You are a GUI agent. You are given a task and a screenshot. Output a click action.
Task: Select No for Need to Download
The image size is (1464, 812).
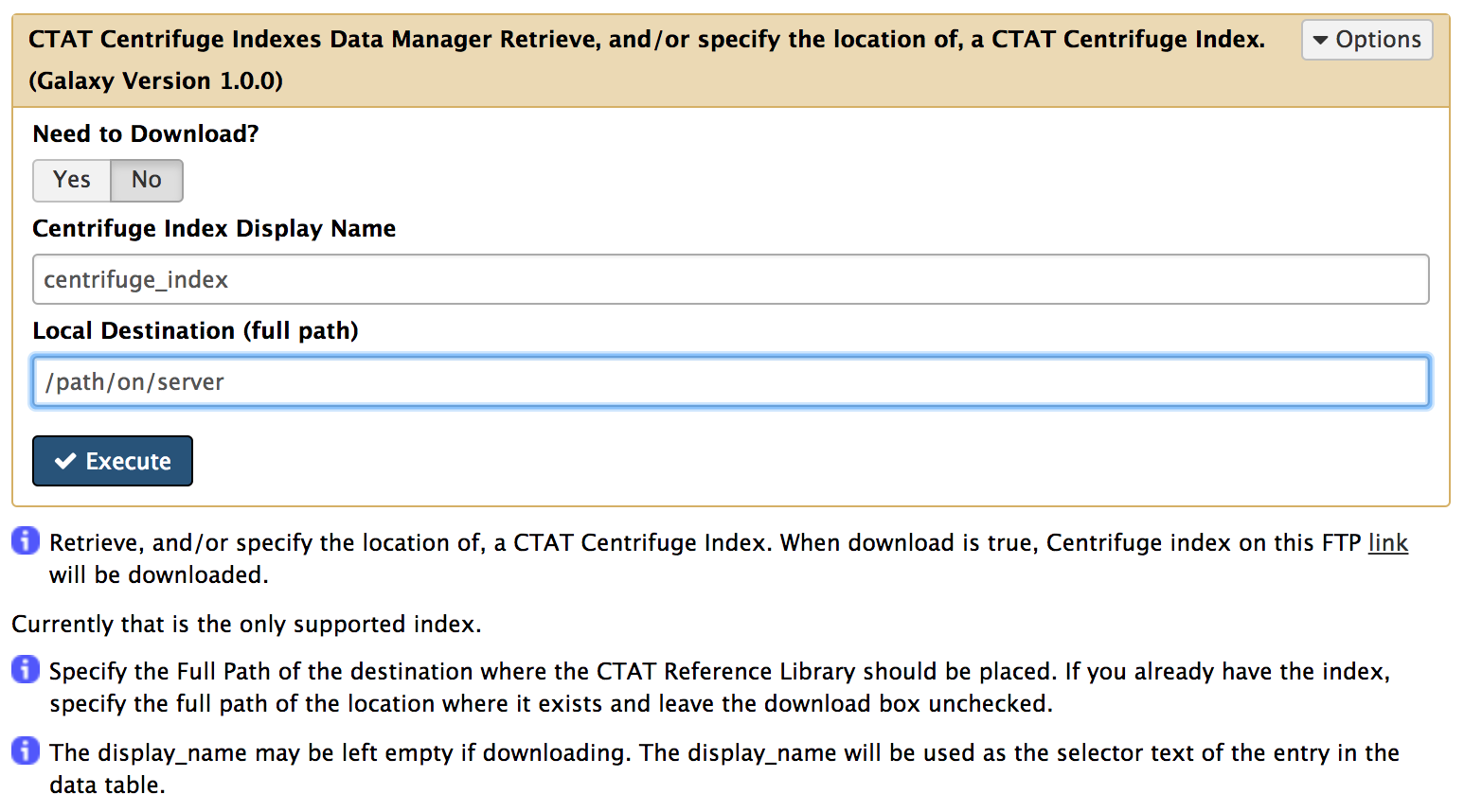[147, 180]
